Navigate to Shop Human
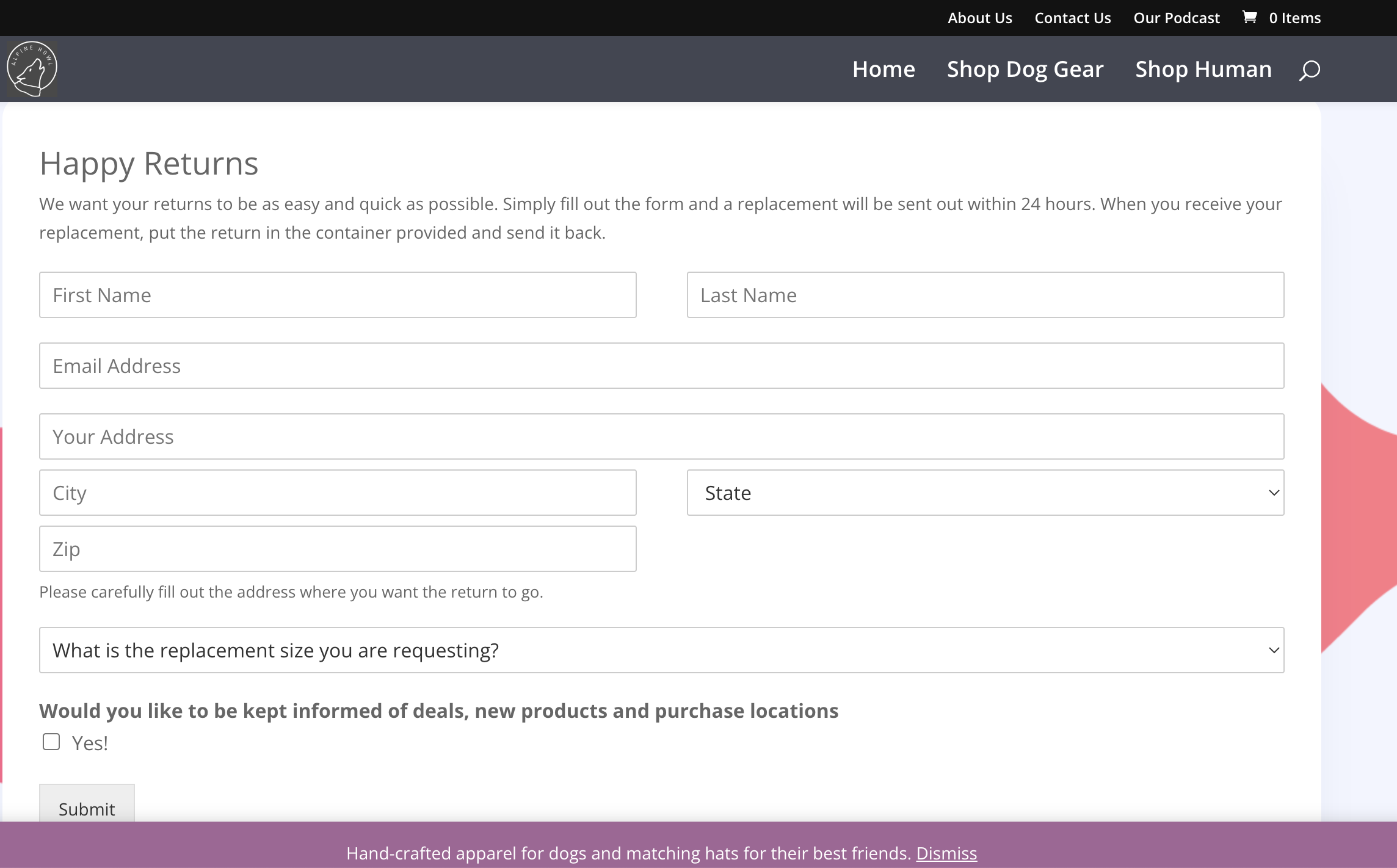1397x868 pixels. 1202,69
